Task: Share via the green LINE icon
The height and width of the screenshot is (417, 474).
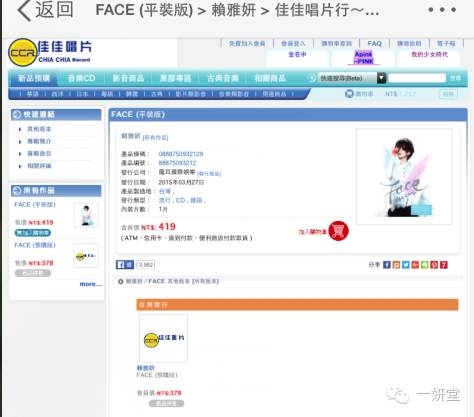Action: pyautogui.click(x=424, y=265)
